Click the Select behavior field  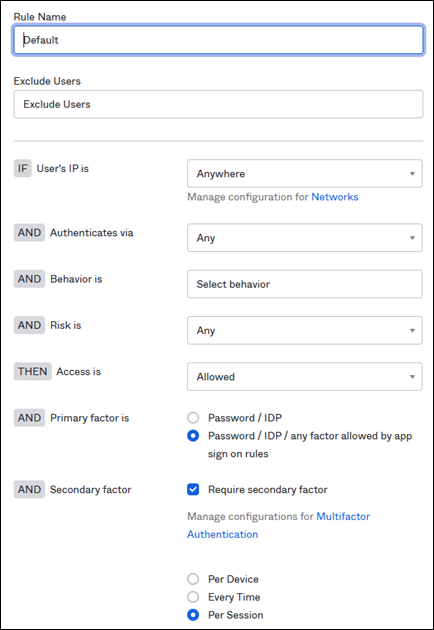click(x=305, y=284)
